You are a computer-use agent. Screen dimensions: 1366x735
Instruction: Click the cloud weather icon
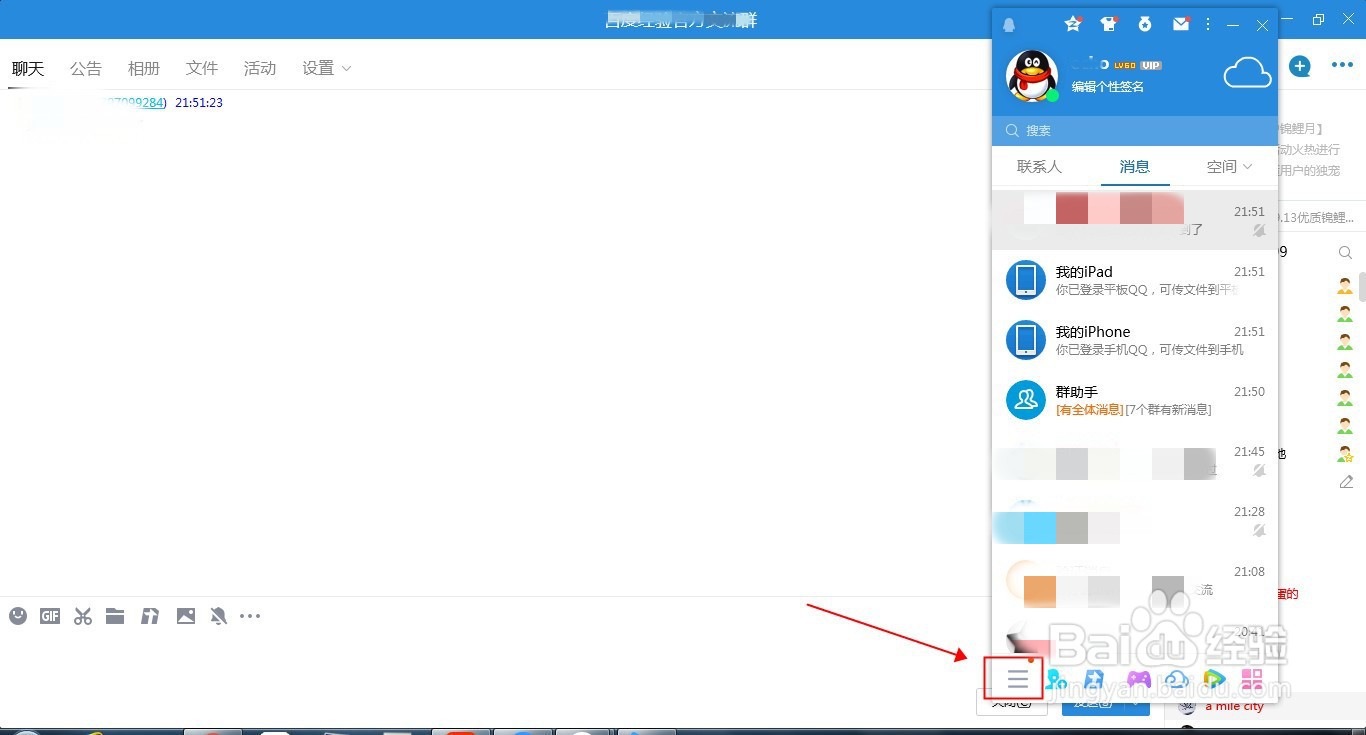pyautogui.click(x=1248, y=73)
